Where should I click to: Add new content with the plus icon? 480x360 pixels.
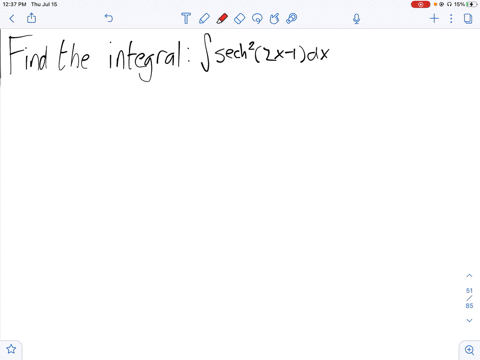pyautogui.click(x=434, y=18)
